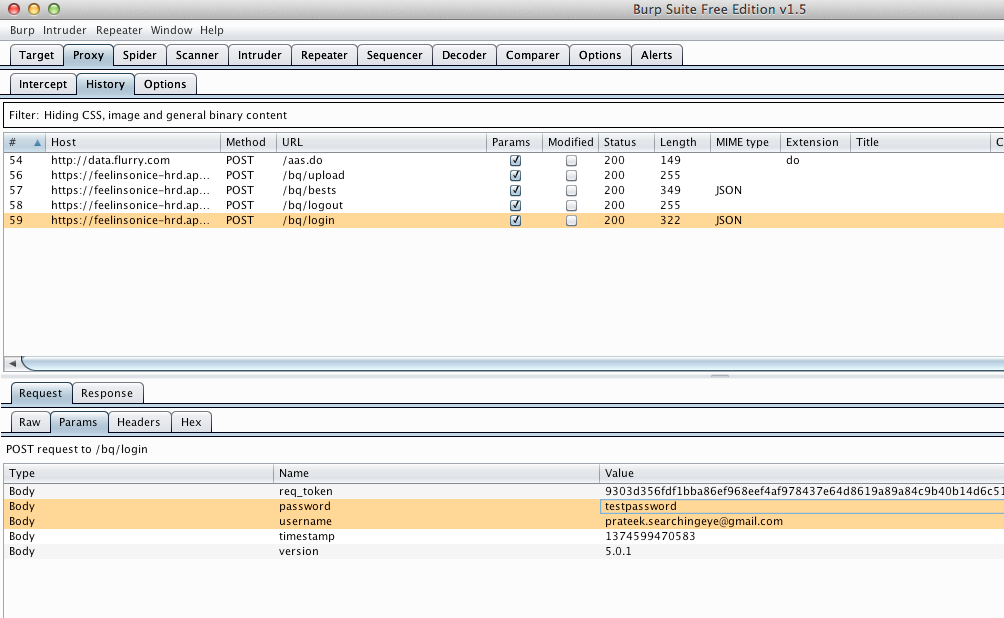Click the green maximize window button
Screen dimensions: 1004x618
pyautogui.click(x=53, y=9)
